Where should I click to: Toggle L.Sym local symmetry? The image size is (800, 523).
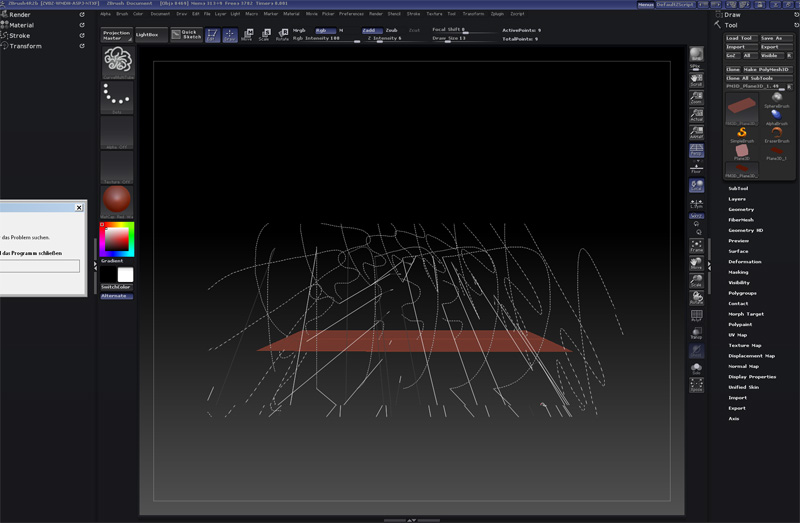pos(696,204)
